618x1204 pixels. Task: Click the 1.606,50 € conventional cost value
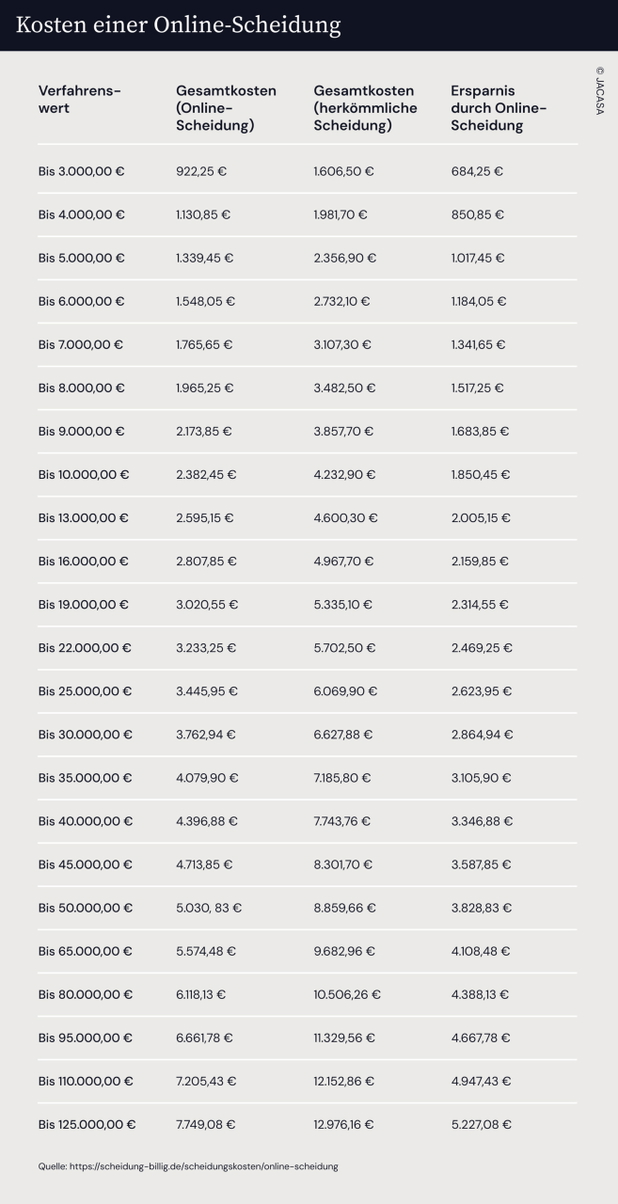[x=343, y=171]
